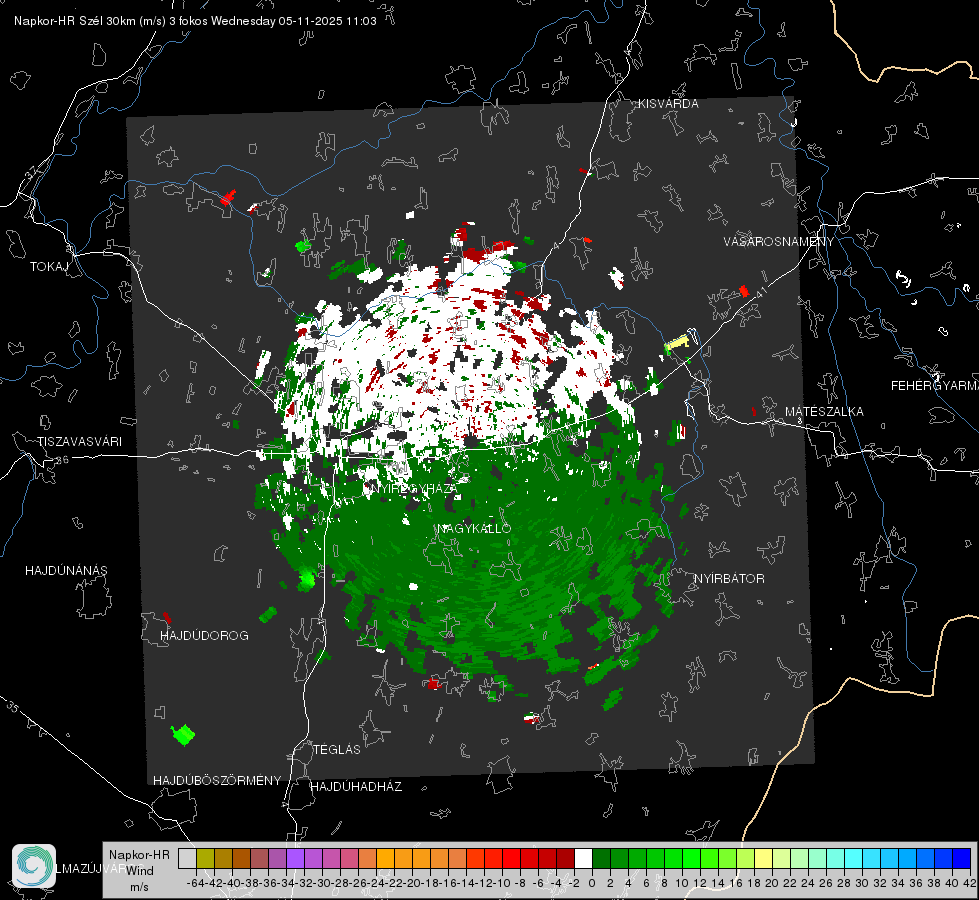979x900 pixels.
Task: Pick the cyan swatch between 28 and 30
Action: tap(854, 858)
